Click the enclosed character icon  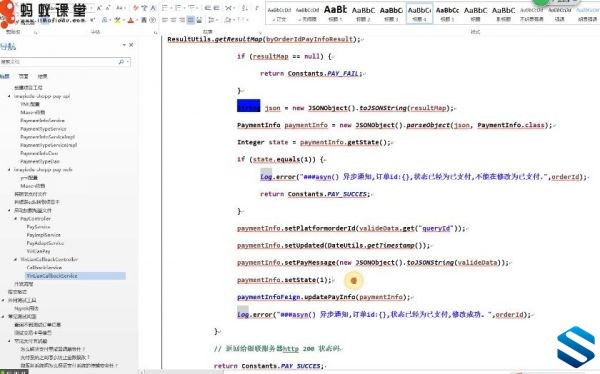[x=152, y=20]
